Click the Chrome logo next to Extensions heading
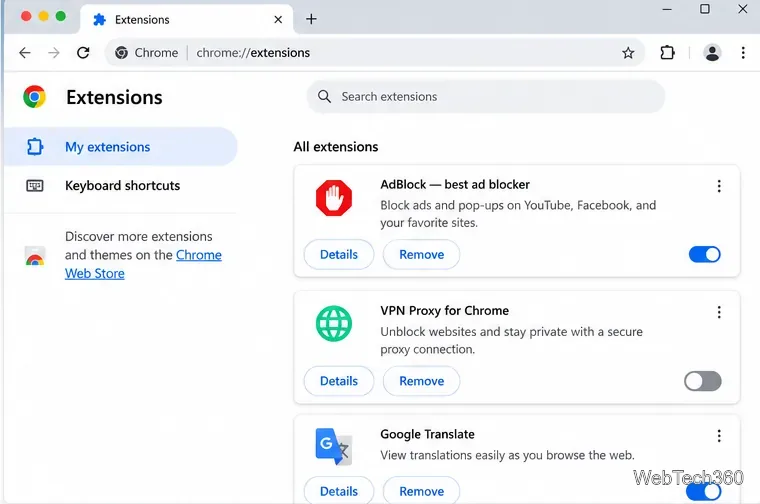This screenshot has width=760, height=504. [34, 97]
